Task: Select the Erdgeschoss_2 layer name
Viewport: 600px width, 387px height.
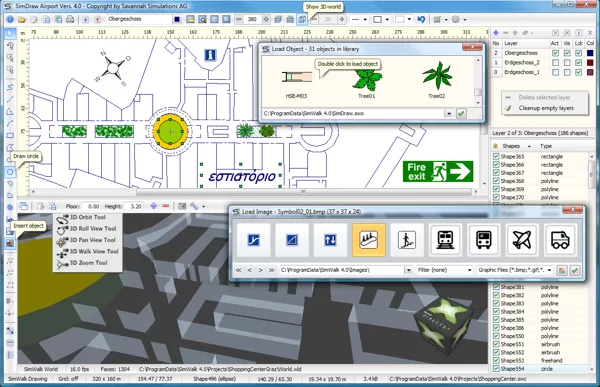Action: [522, 62]
